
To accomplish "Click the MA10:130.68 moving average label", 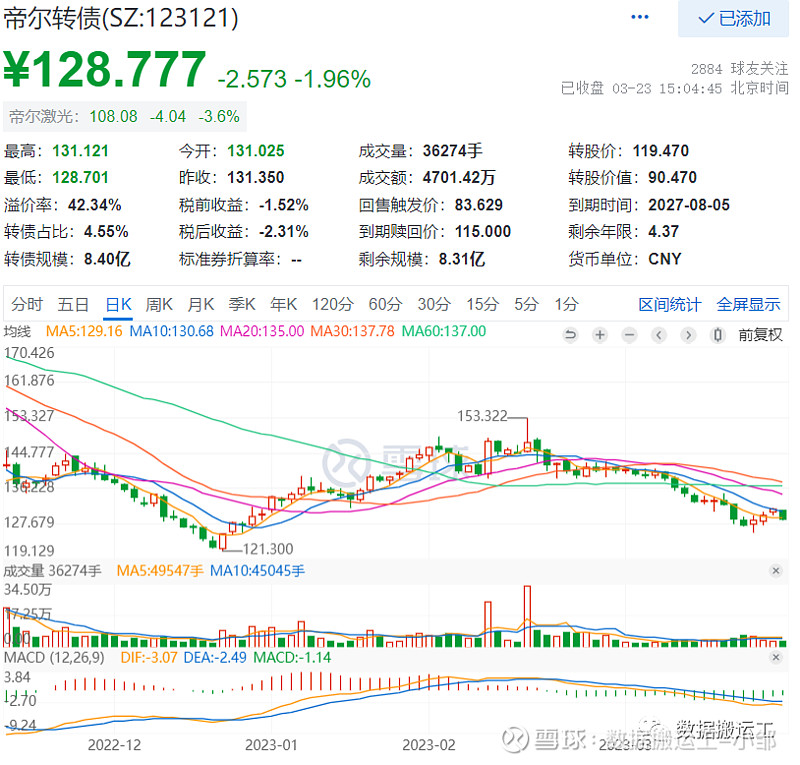I will 171,331.
